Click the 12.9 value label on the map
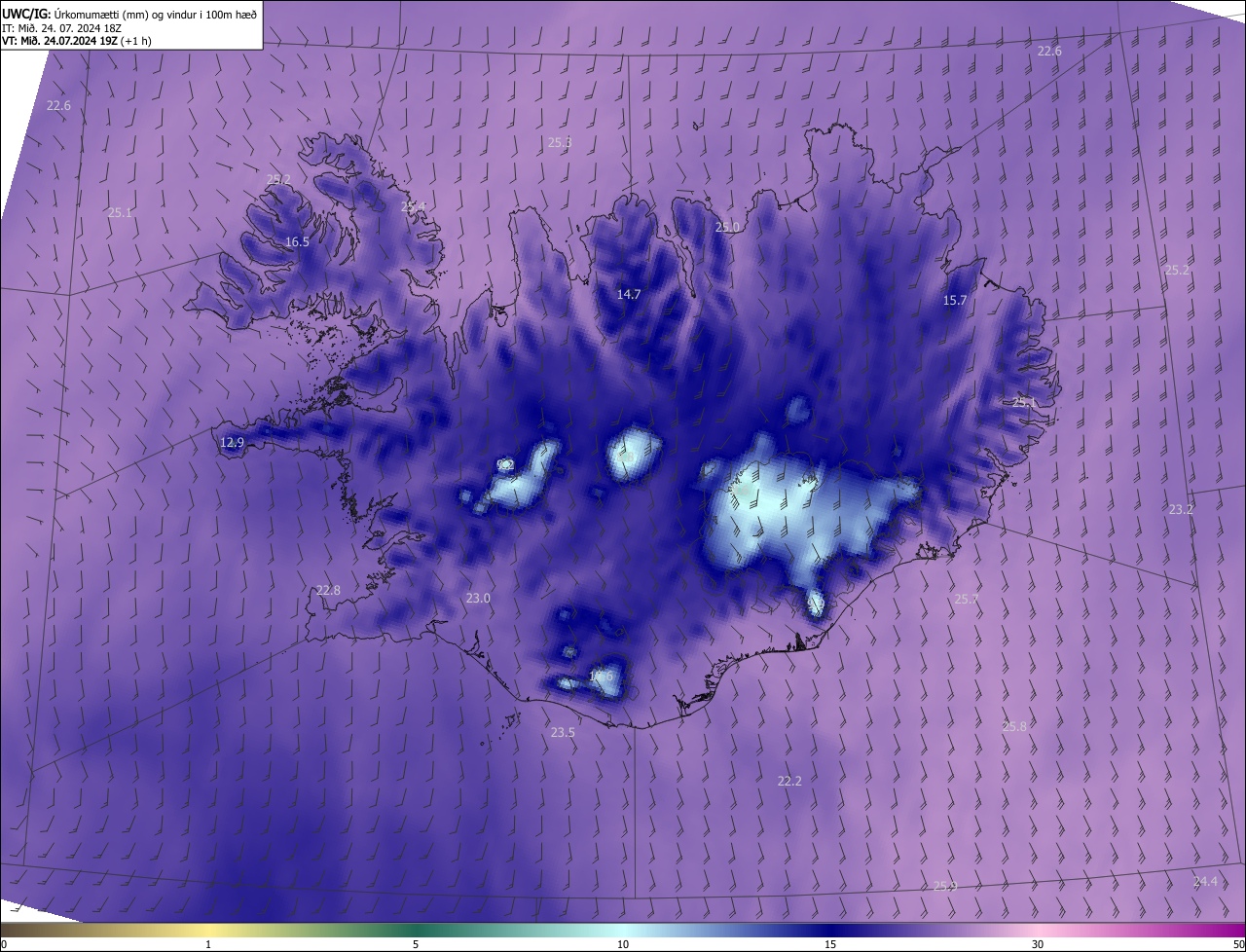This screenshot has height=952, width=1246. 232,442
